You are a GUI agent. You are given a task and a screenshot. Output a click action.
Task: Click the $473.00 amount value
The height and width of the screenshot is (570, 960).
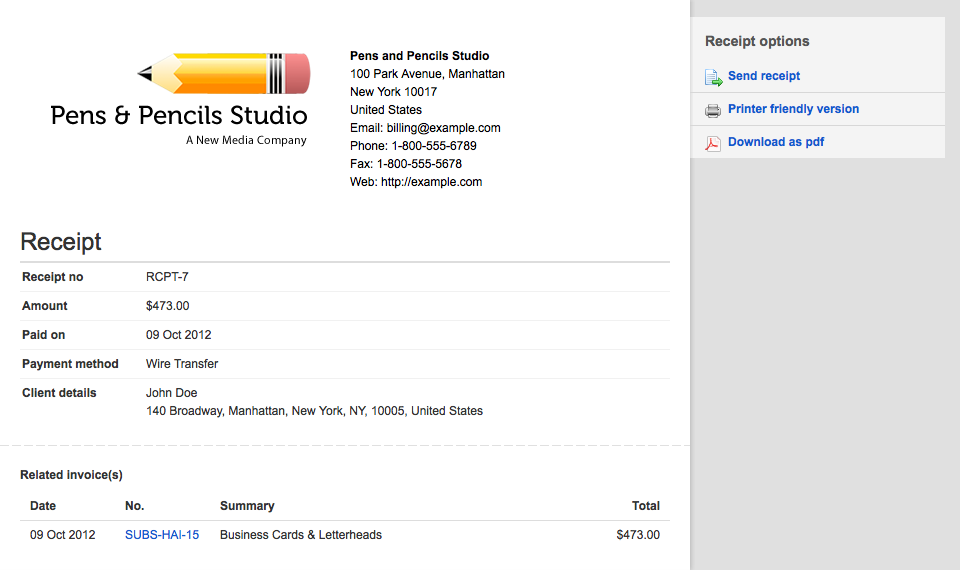point(167,306)
